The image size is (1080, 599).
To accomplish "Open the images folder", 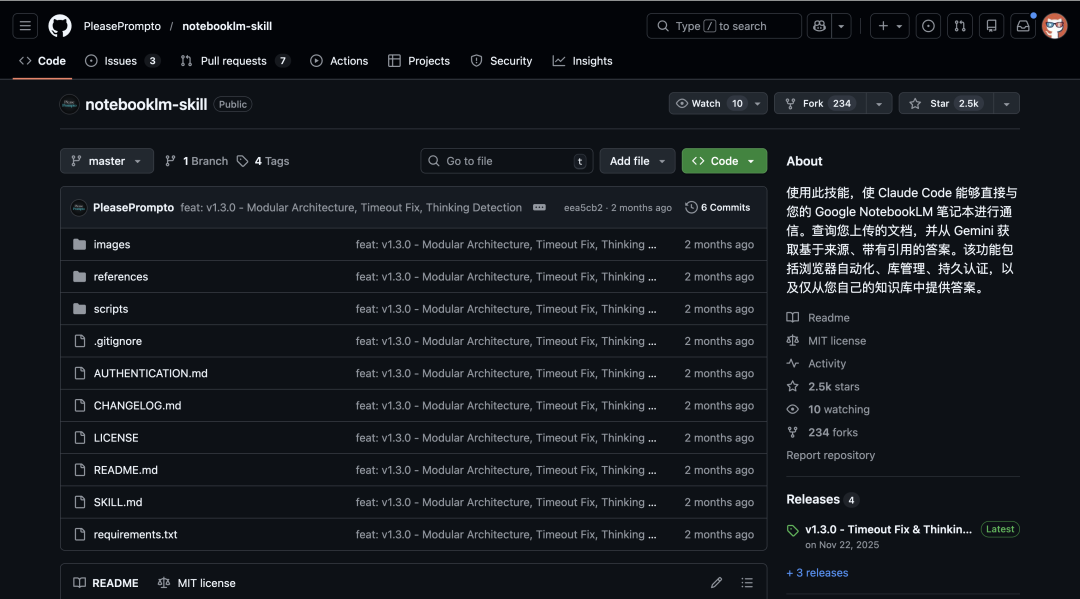I will coord(112,244).
